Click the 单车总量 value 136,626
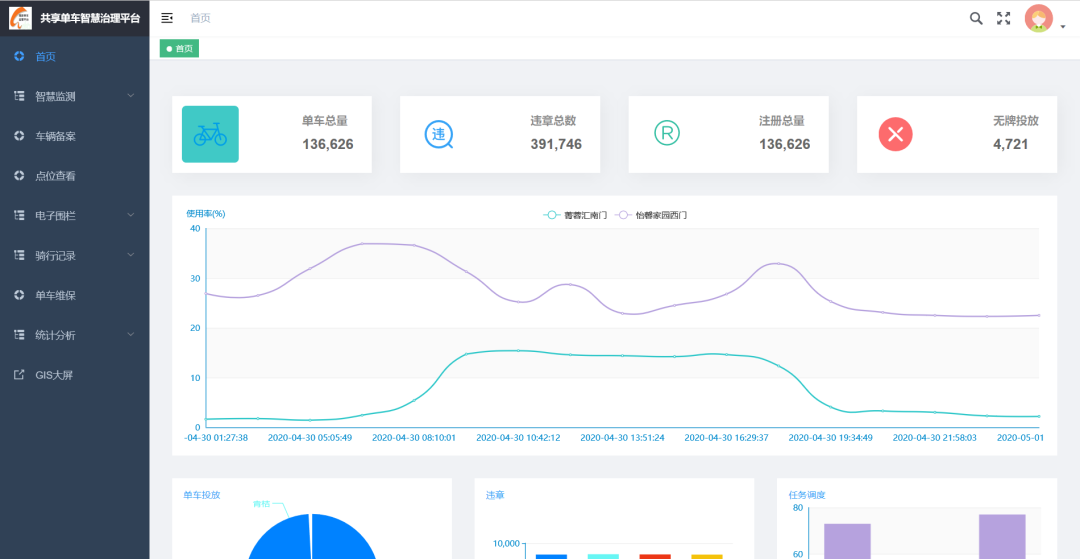Screen dimensions: 1080x559 point(328,145)
